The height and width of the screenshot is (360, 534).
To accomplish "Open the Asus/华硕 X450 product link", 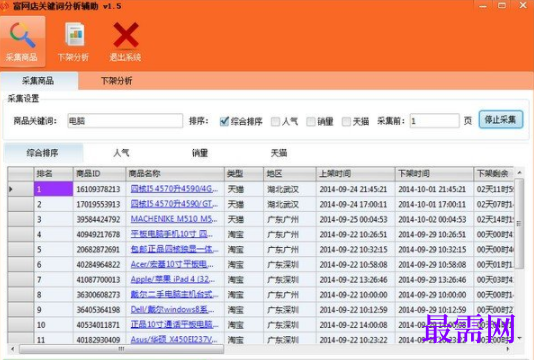I will pos(174,340).
